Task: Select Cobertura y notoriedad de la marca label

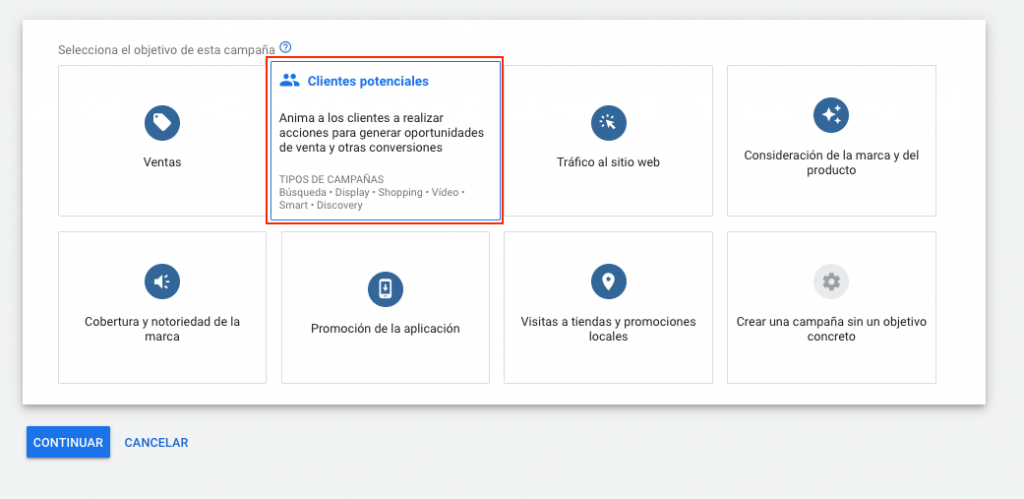Action: click(x=162, y=329)
